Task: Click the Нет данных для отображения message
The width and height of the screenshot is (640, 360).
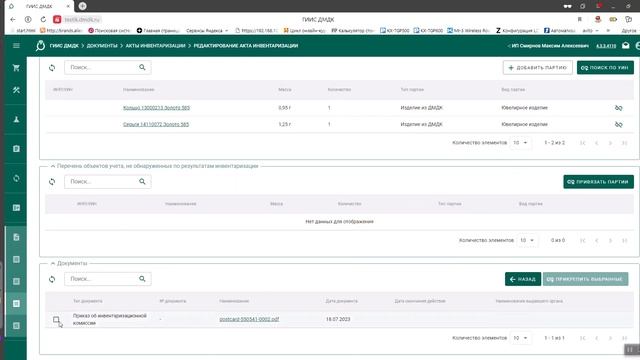Action: 339,222
